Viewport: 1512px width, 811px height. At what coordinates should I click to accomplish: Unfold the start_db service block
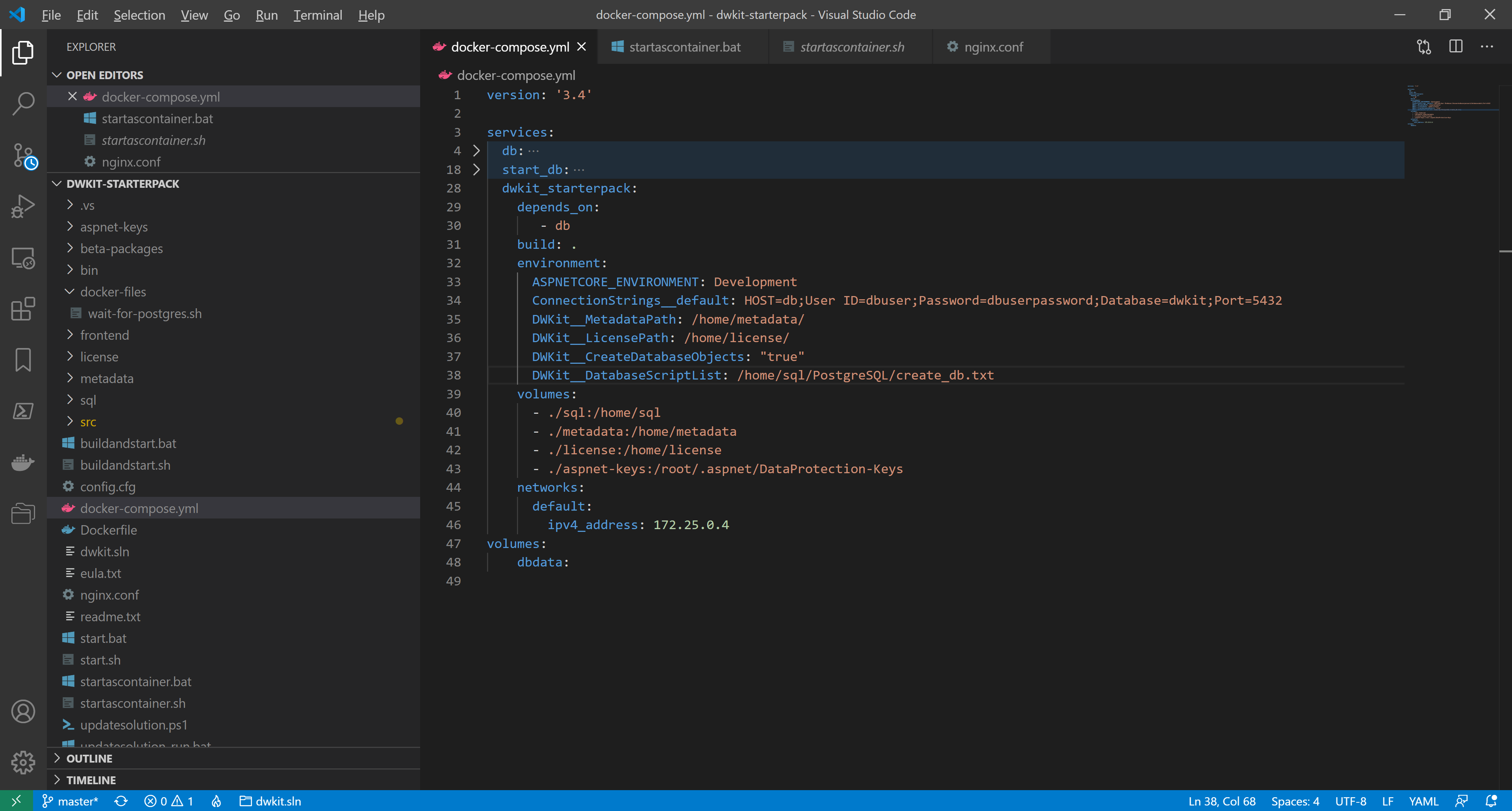click(x=476, y=170)
